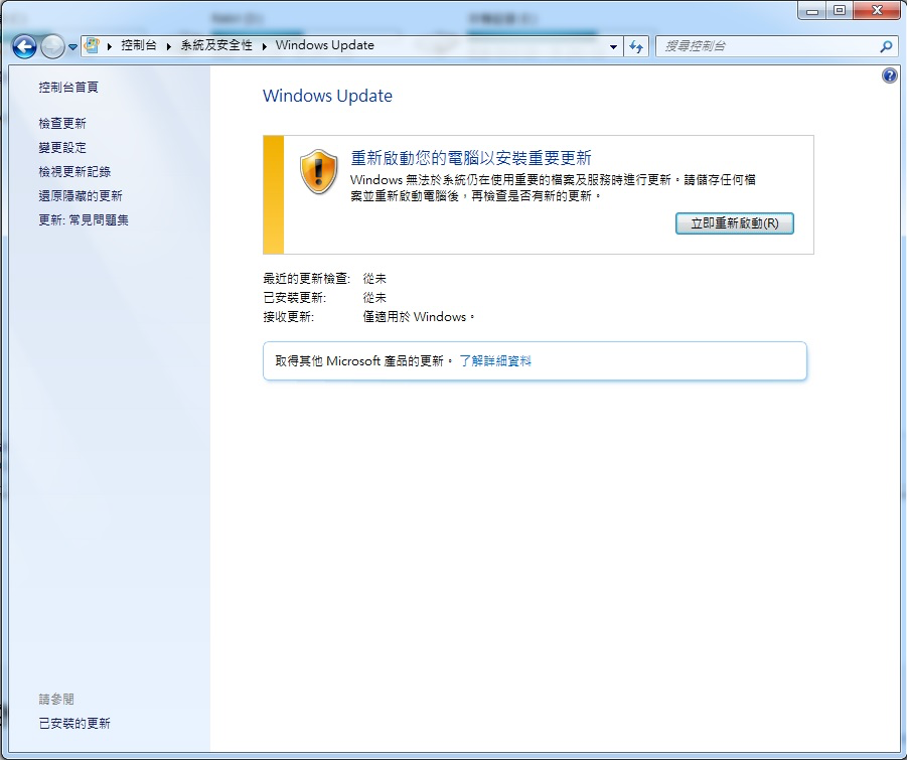Click the refresh button beside address bar
The width and height of the screenshot is (908, 760).
[x=636, y=46]
